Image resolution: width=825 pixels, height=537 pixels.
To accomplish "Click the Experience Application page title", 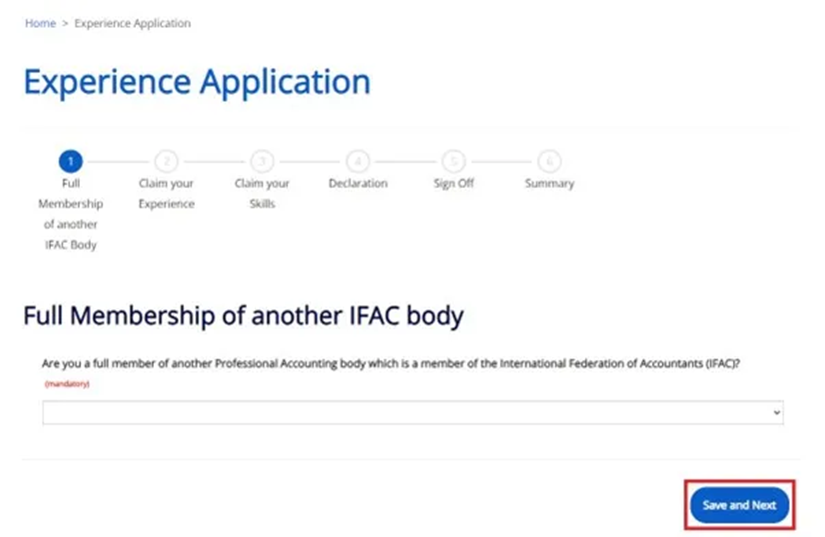I will [x=197, y=82].
